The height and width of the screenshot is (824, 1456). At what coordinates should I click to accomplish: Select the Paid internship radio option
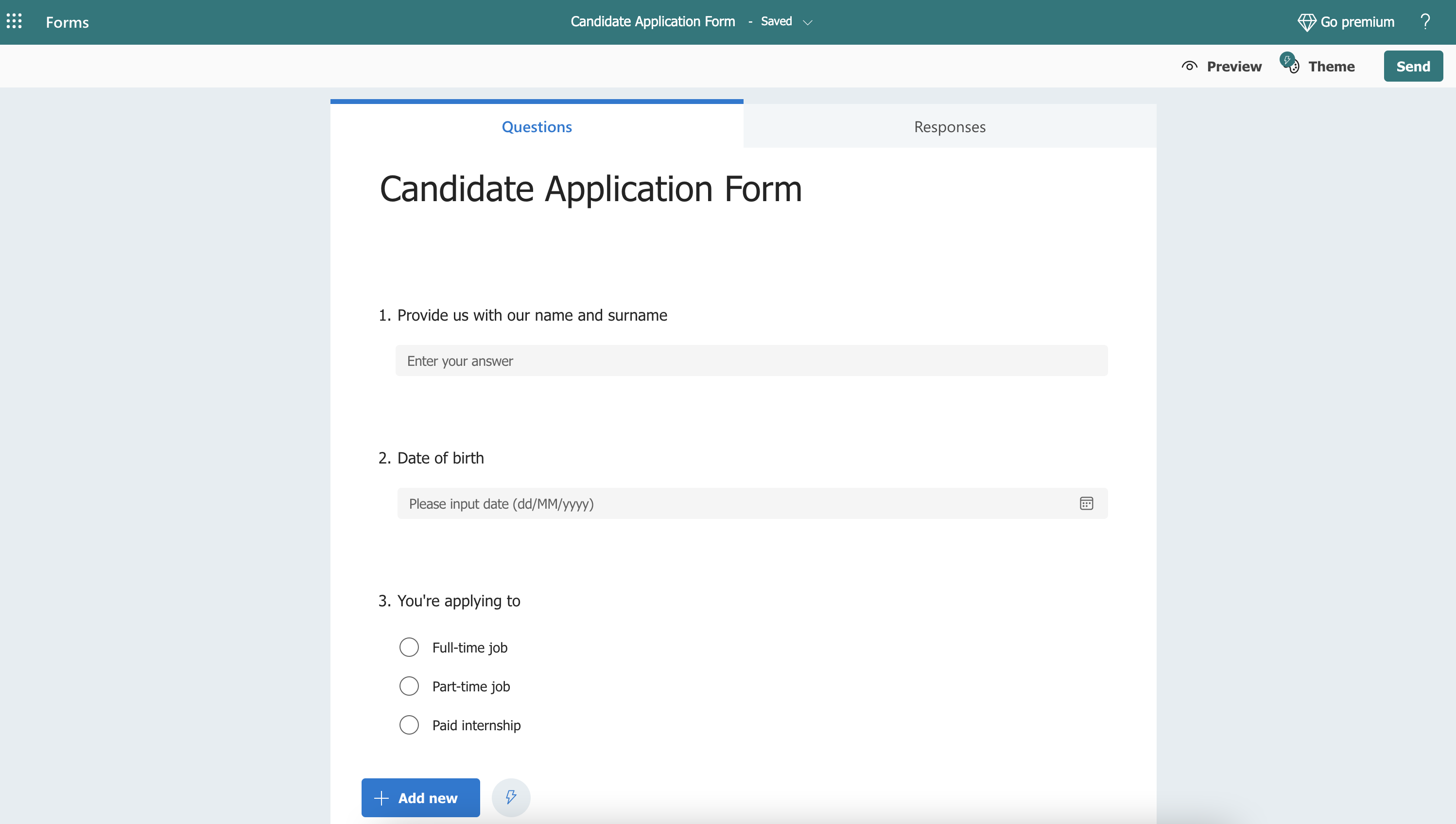coord(409,725)
